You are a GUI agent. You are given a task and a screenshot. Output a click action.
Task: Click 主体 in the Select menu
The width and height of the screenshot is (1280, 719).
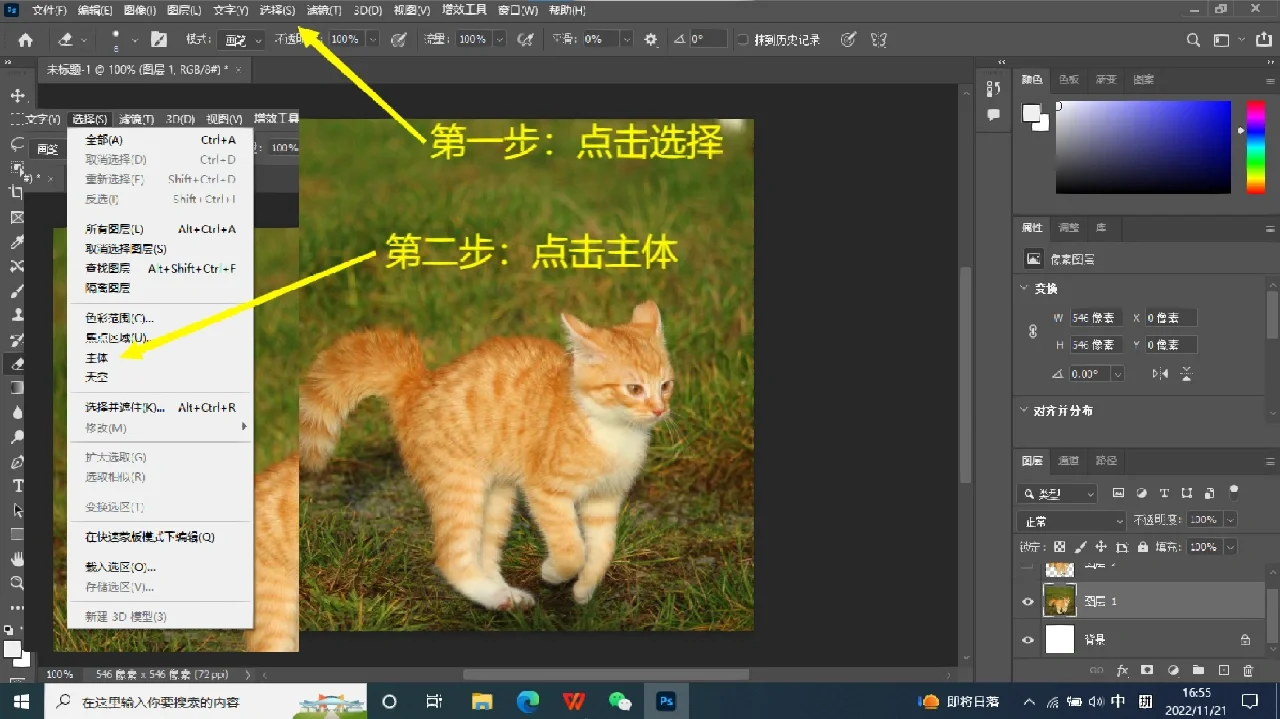click(x=97, y=358)
